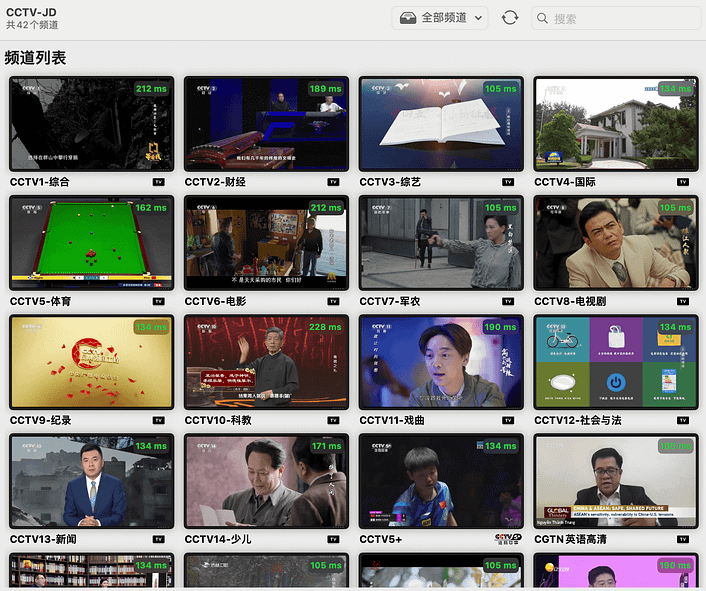Click the 228 ms latency badge on CCTV10-科教

326,327
